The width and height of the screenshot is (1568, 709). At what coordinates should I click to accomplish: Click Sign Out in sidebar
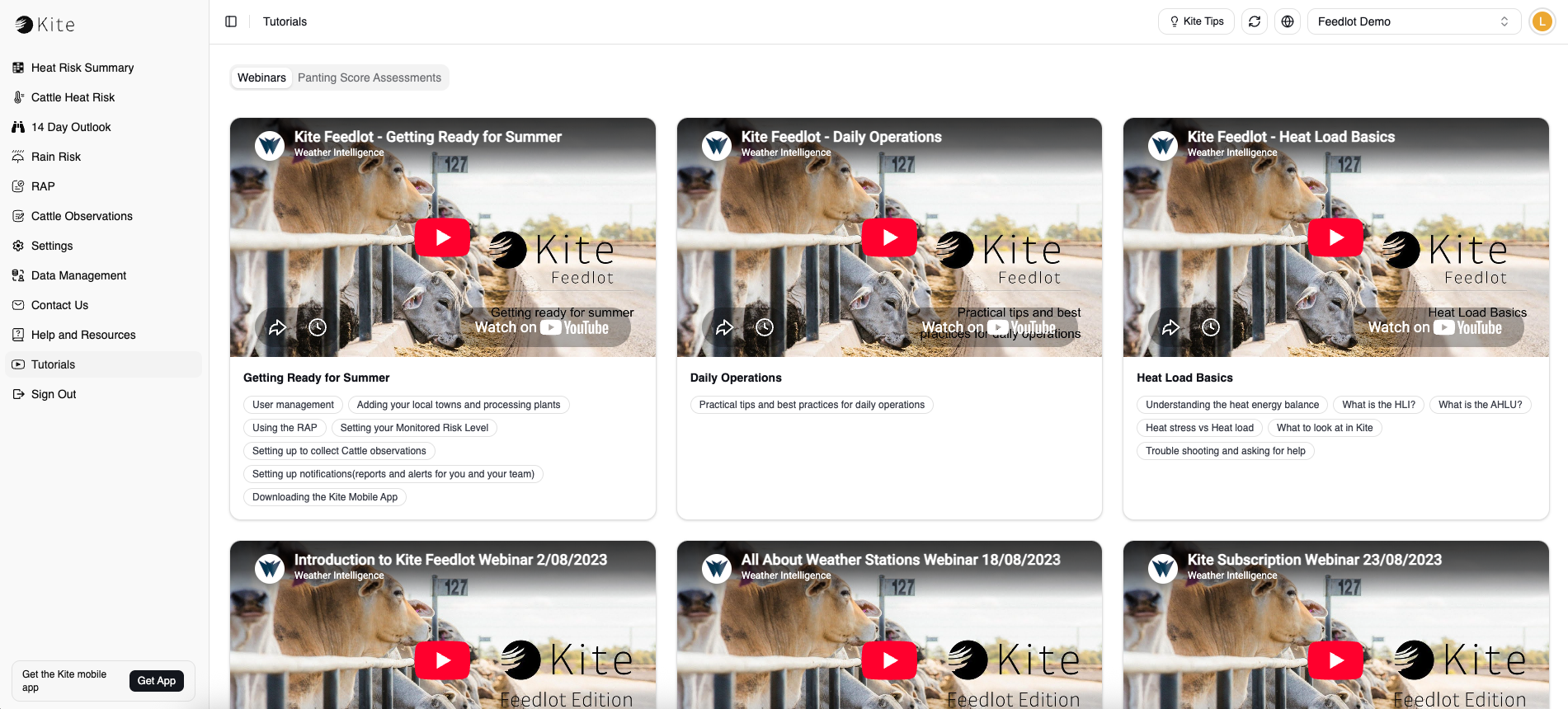tap(104, 394)
